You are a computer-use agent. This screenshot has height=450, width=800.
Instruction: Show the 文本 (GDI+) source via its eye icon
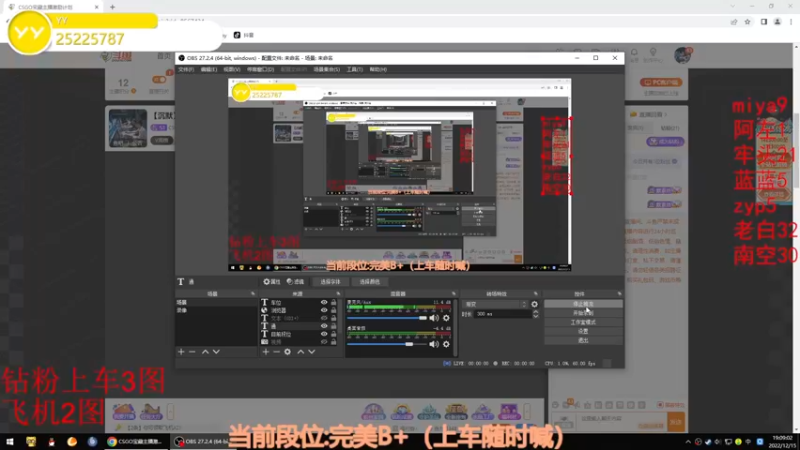[324, 318]
